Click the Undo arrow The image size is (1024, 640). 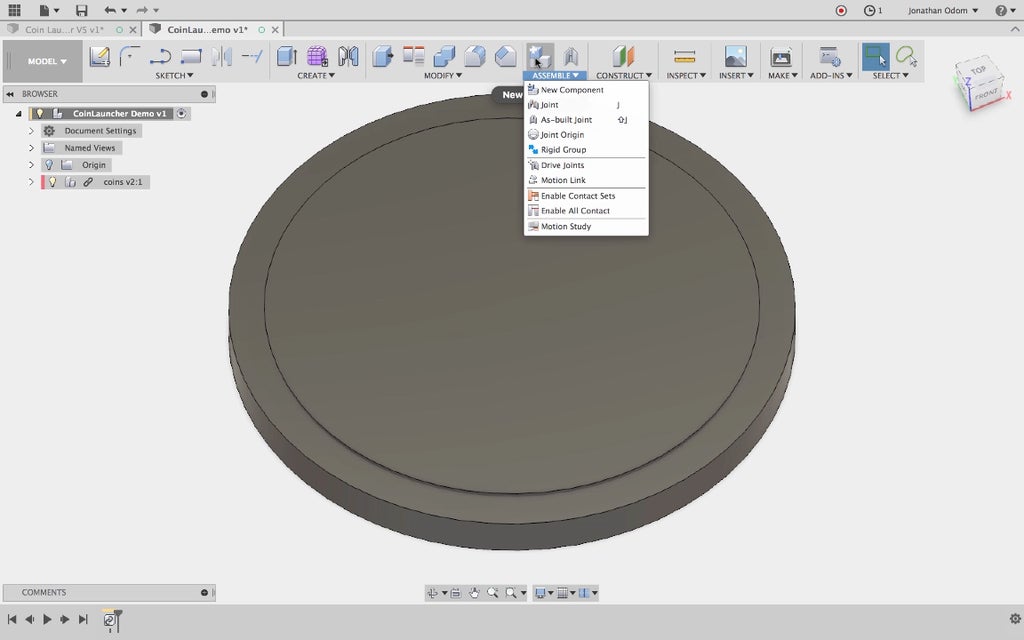pos(110,10)
